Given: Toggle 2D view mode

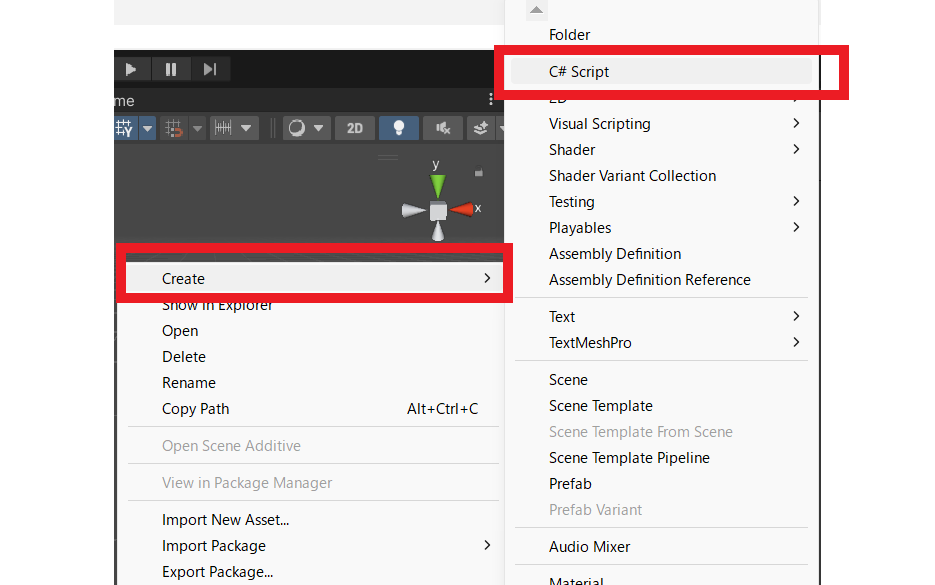Looking at the screenshot, I should pos(355,128).
